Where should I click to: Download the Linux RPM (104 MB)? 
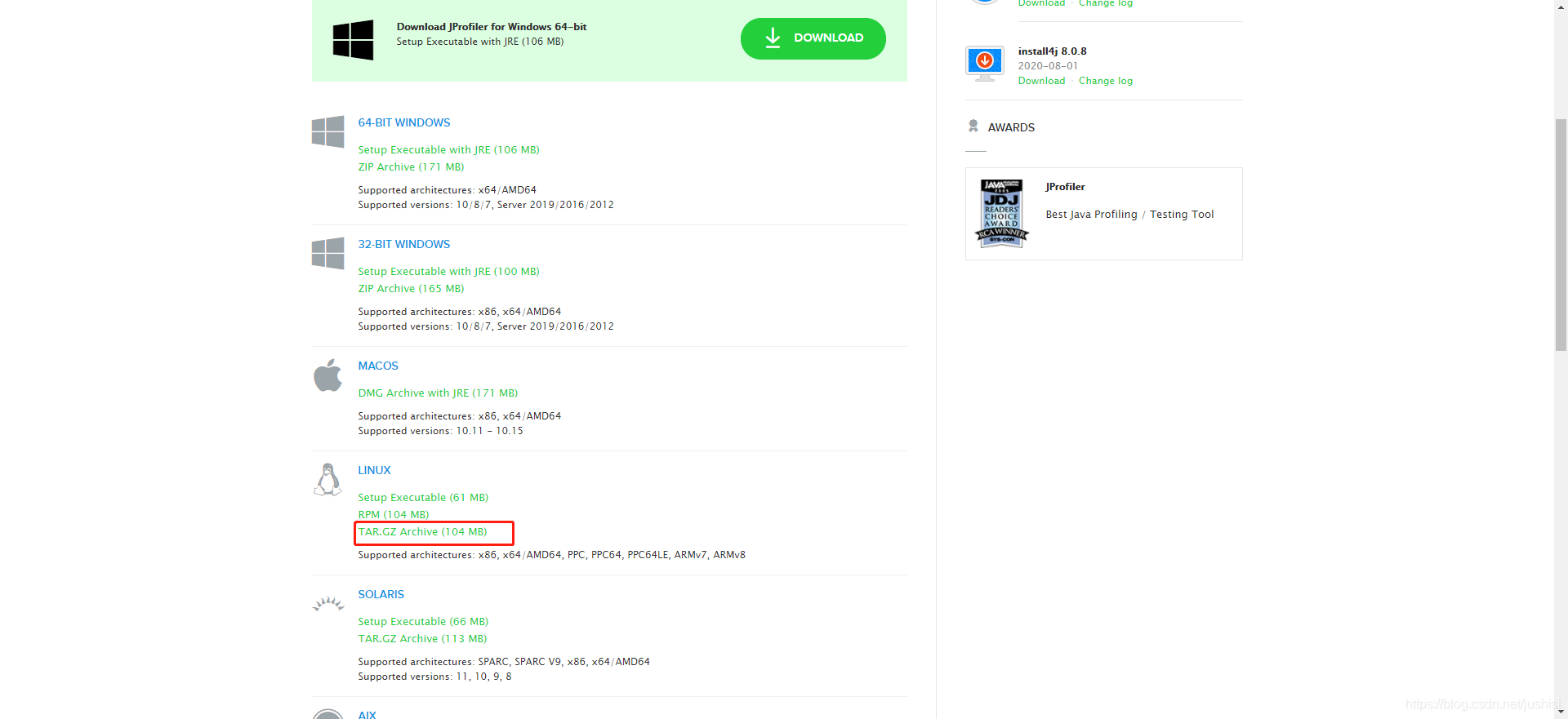pyautogui.click(x=394, y=514)
